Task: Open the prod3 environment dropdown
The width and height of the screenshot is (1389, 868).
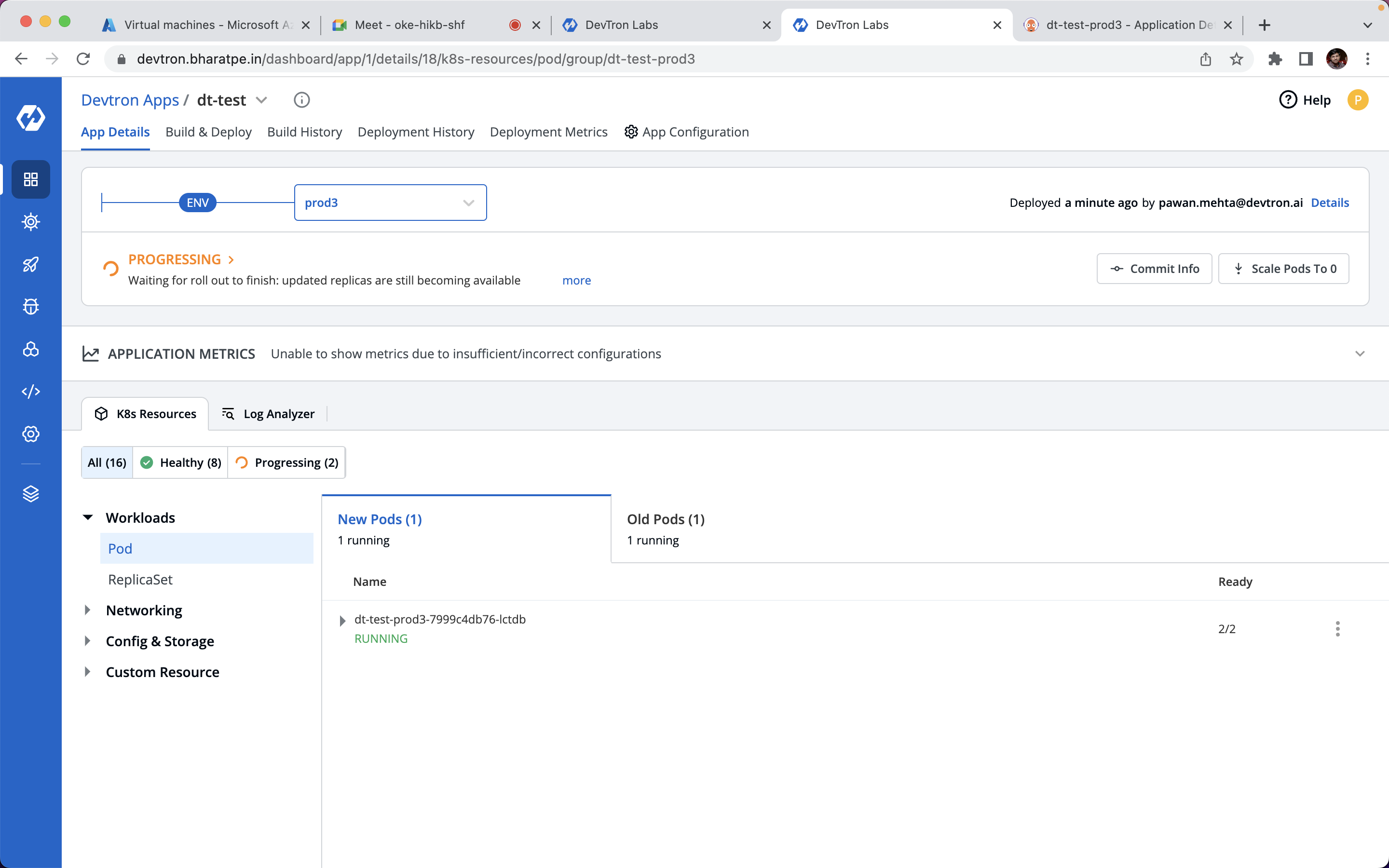Action: coord(390,203)
